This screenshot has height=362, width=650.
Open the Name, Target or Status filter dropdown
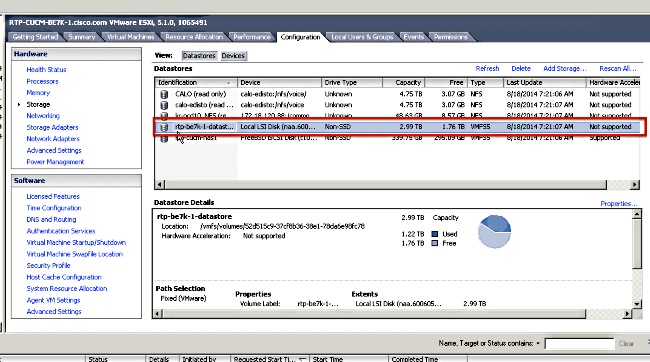pos(538,343)
